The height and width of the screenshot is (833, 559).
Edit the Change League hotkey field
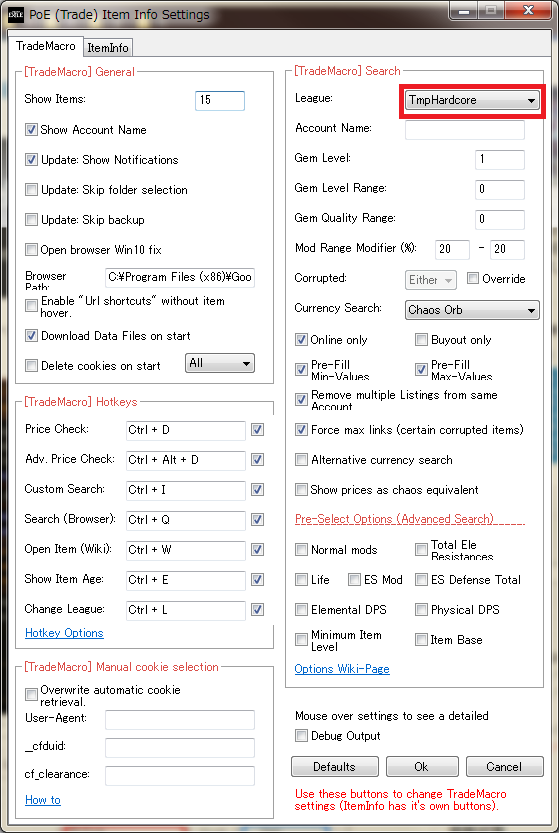point(185,610)
